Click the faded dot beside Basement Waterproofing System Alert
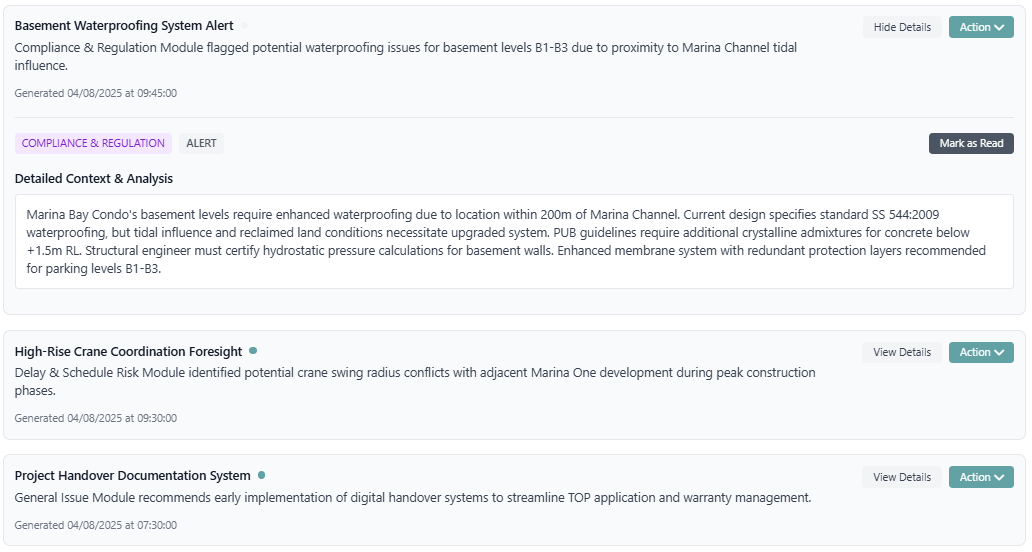Image resolution: width=1032 pixels, height=552 pixels. pyautogui.click(x=245, y=26)
